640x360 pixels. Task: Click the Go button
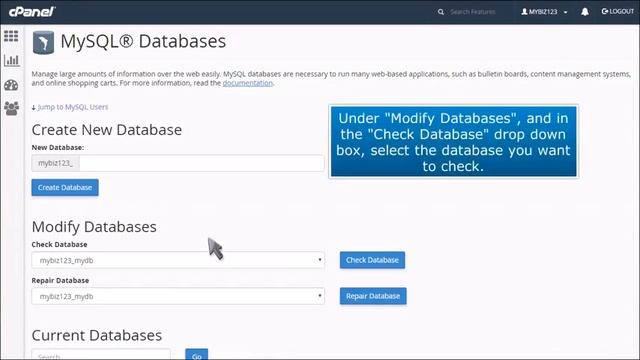tap(197, 354)
